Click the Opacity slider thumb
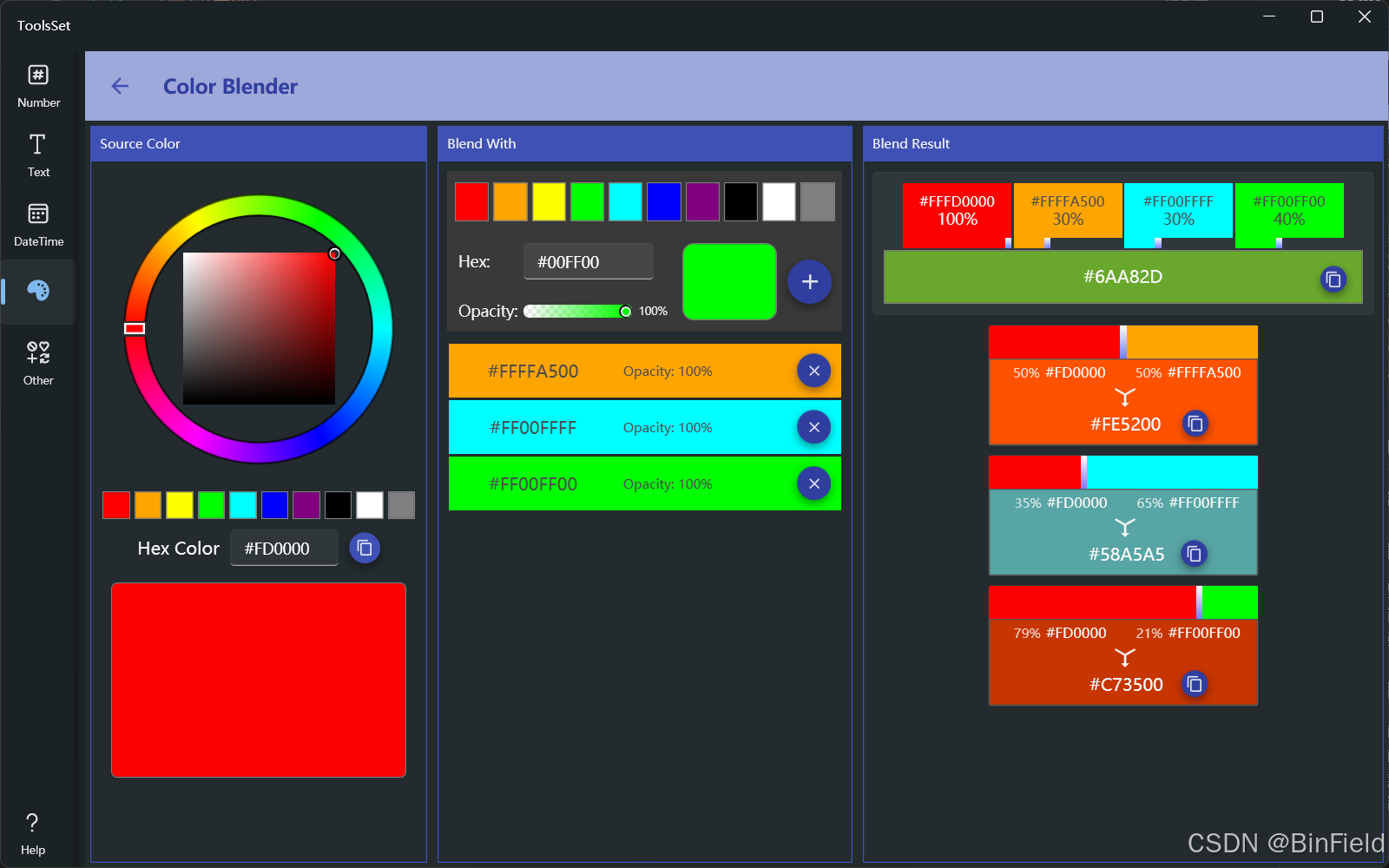This screenshot has width=1389, height=868. 625,312
